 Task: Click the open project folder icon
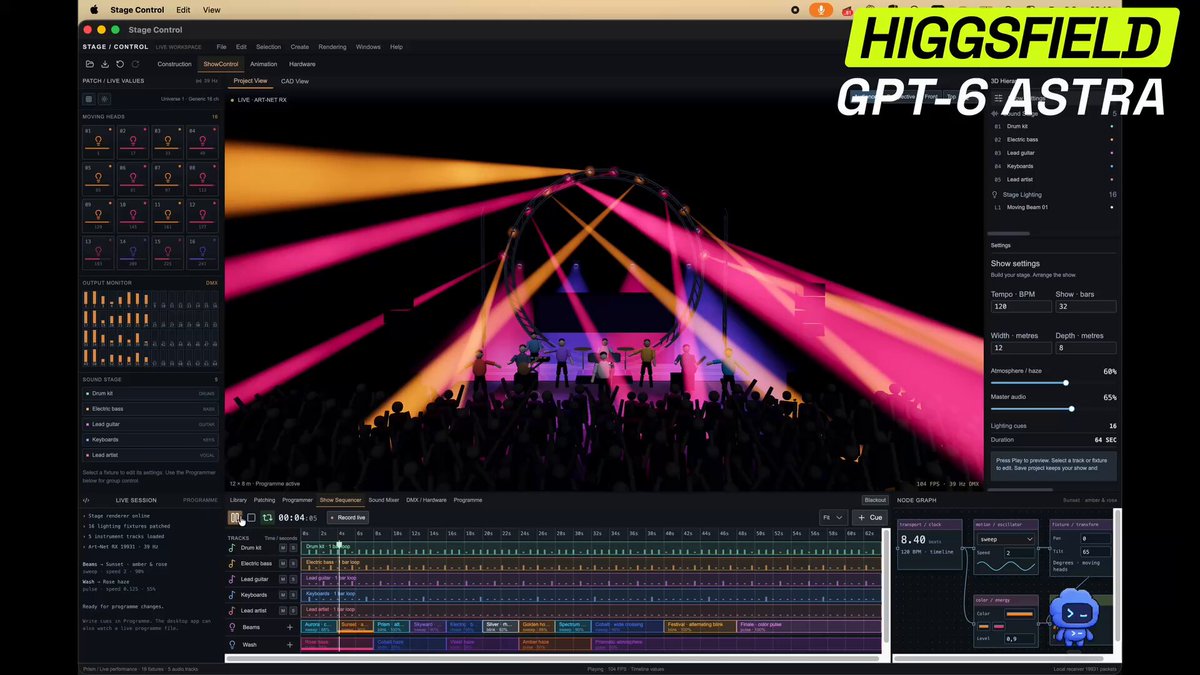(90, 64)
